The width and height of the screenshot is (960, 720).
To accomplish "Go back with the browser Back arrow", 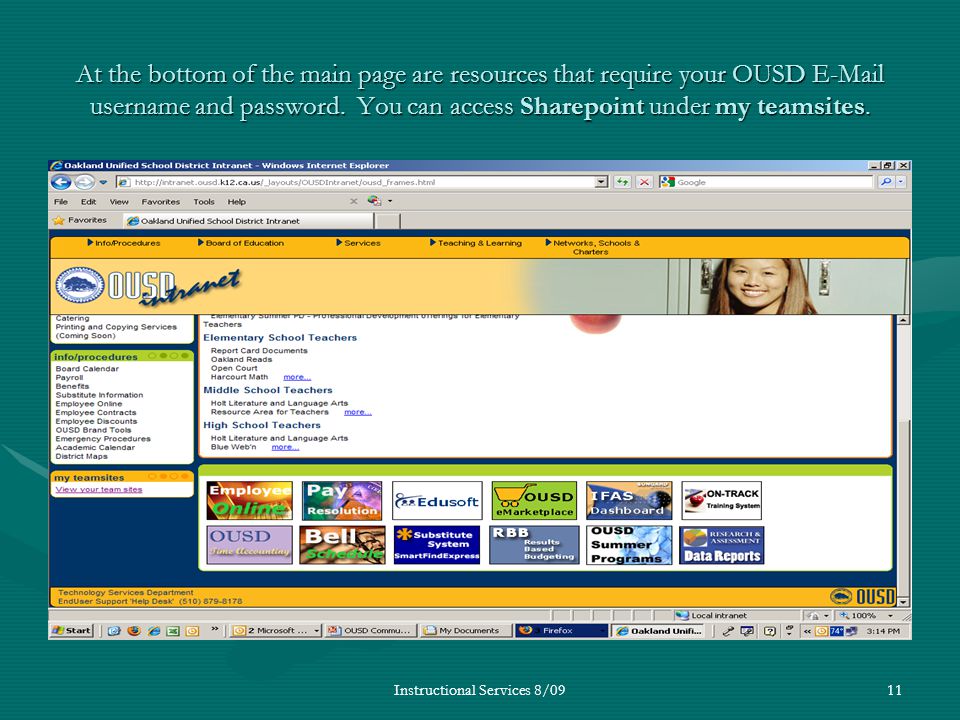I will point(61,182).
